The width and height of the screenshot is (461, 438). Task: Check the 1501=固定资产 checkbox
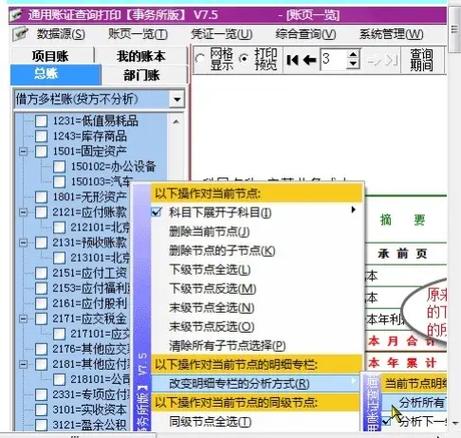[41, 151]
